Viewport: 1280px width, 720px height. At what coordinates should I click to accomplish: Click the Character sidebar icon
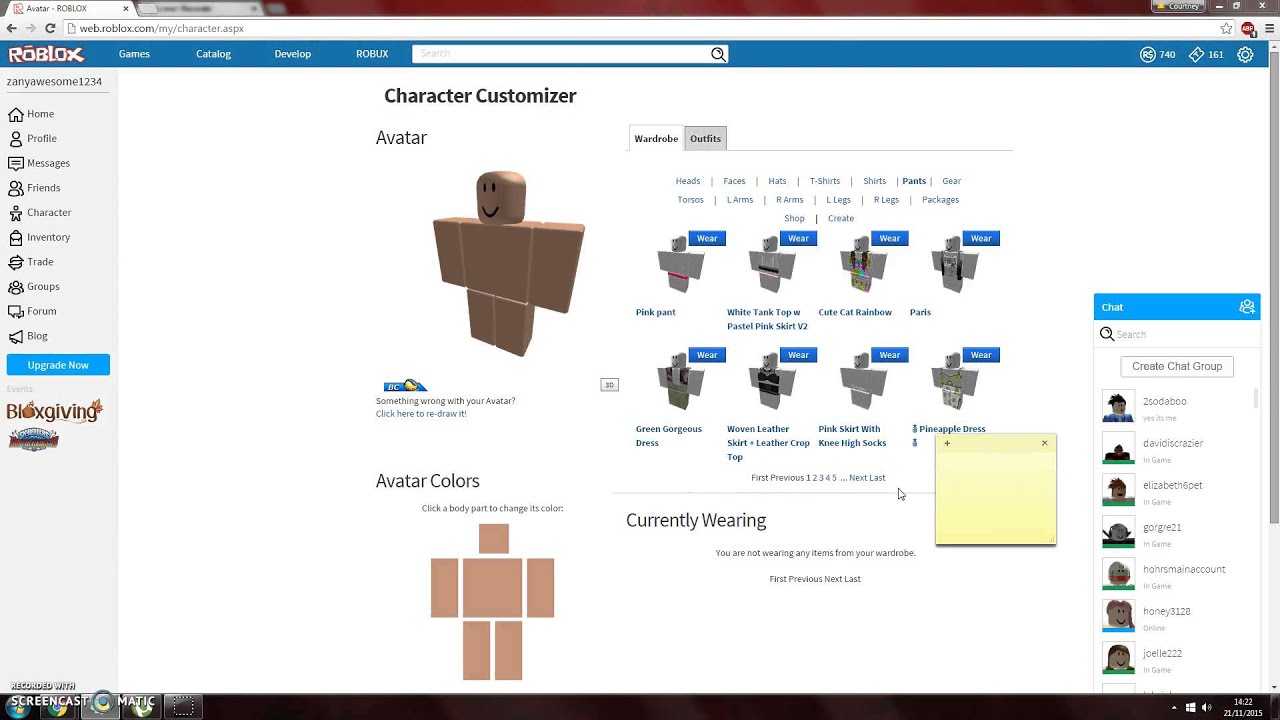(x=16, y=213)
